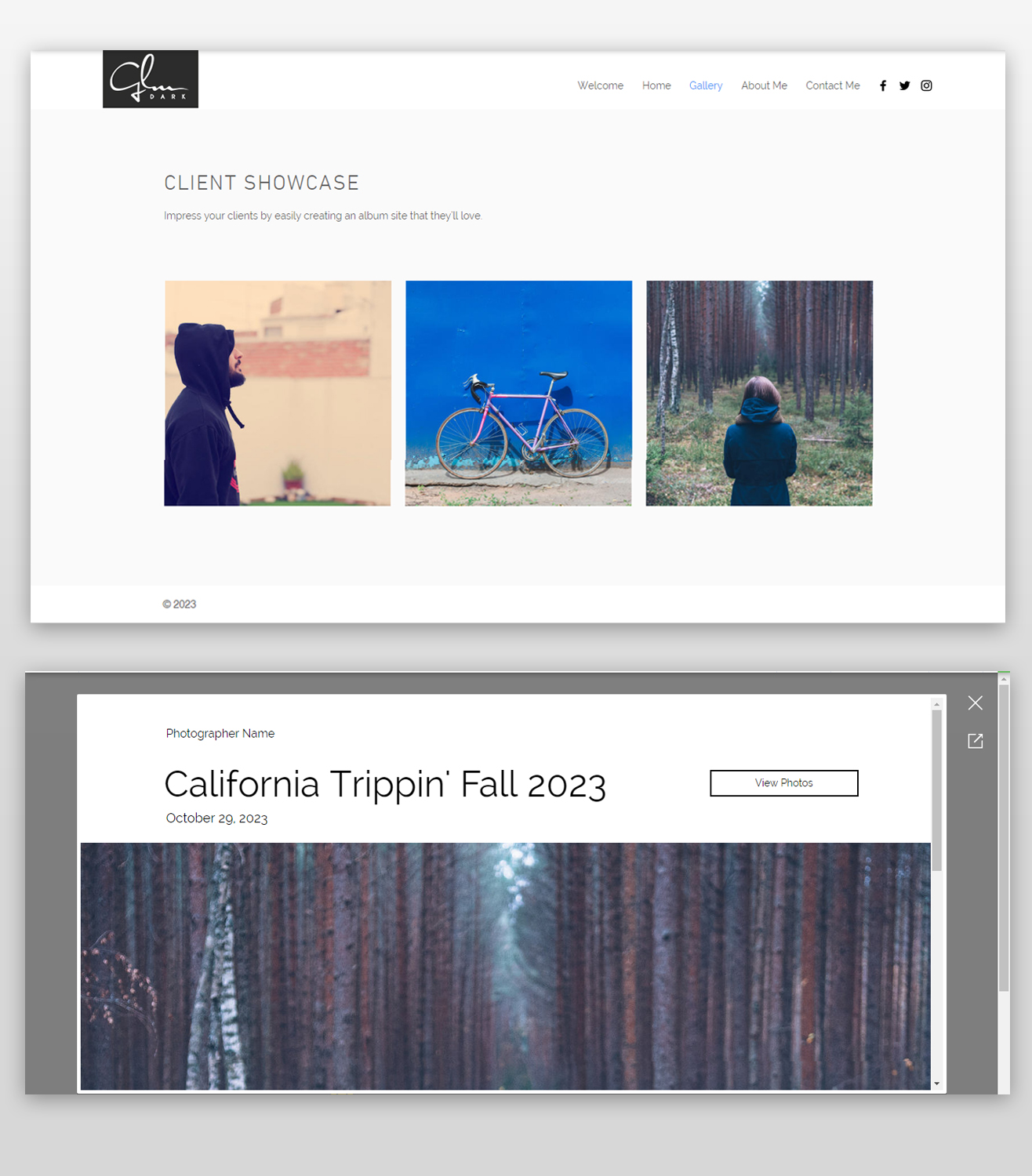Go to the Welcome menu item
Viewport: 1032px width, 1176px height.
[601, 85]
